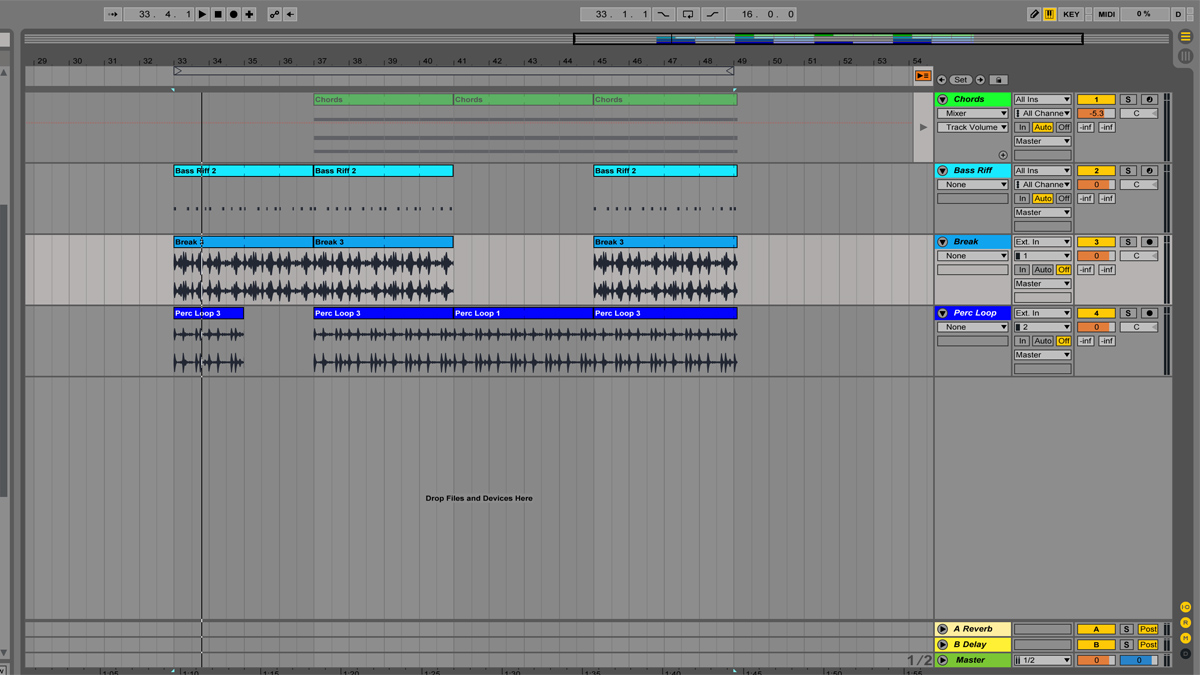
Task: Click the Perc Loop volume field
Action: pyautogui.click(x=1096, y=327)
